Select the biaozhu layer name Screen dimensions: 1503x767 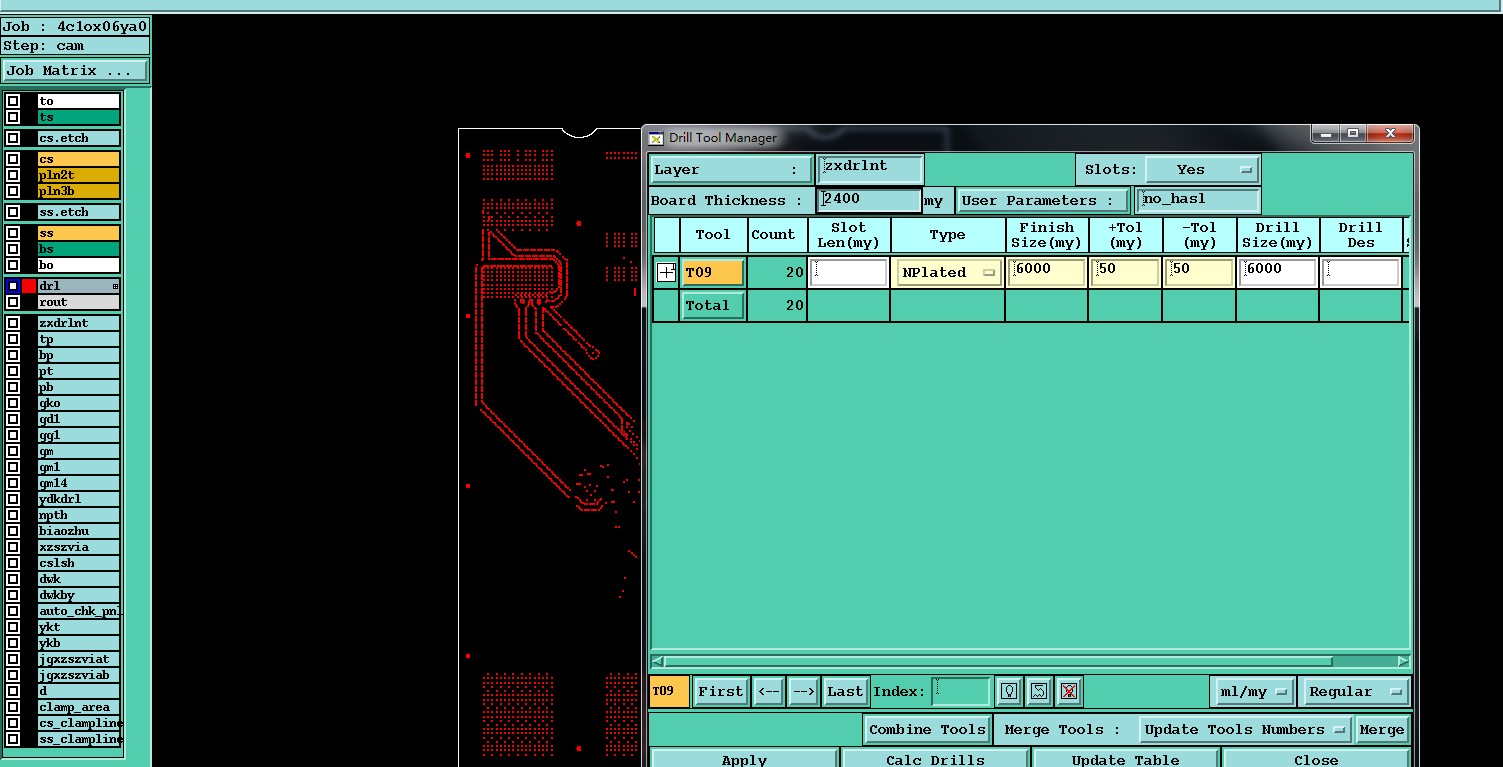click(79, 531)
